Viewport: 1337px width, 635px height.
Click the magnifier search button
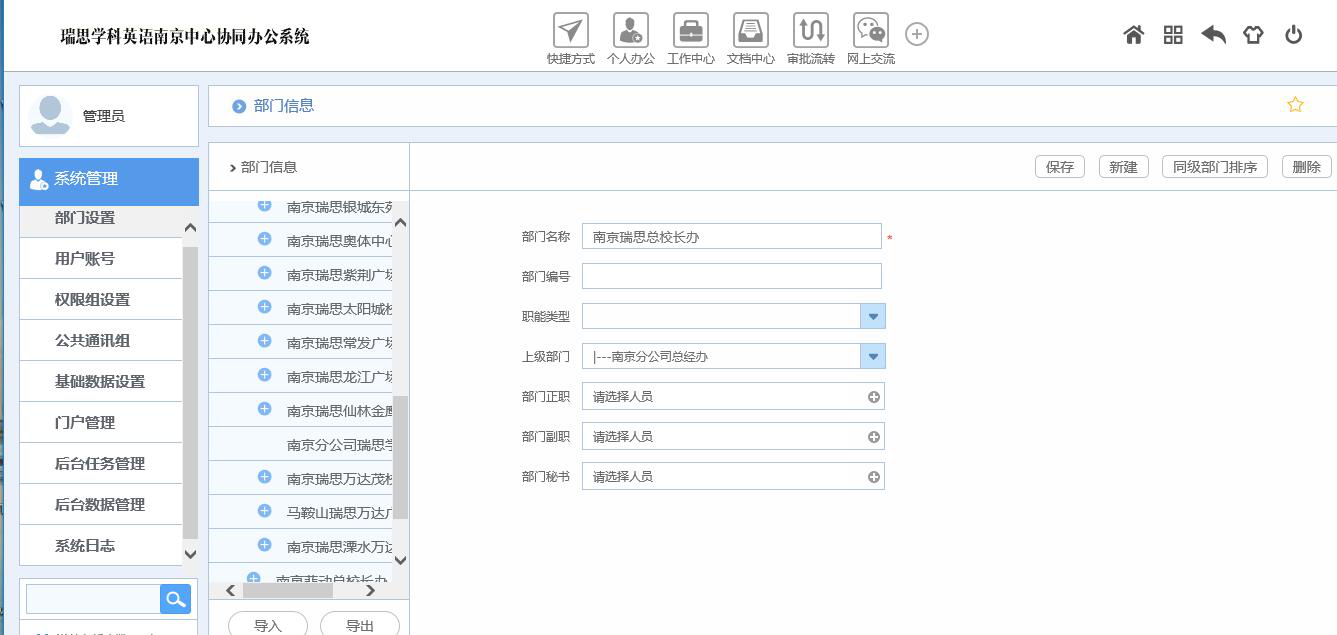click(175, 599)
